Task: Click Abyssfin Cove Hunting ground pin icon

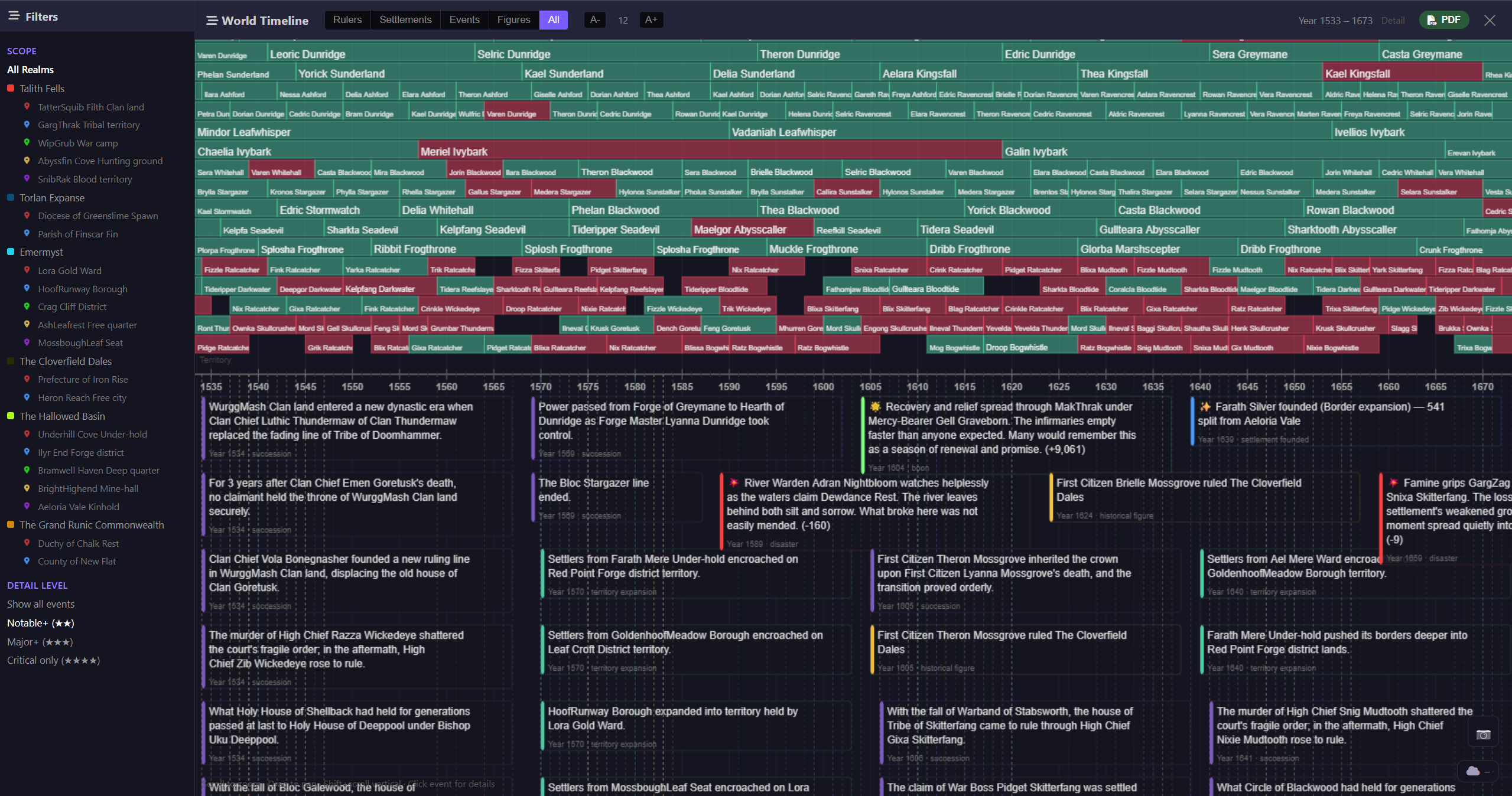Action: point(27,161)
